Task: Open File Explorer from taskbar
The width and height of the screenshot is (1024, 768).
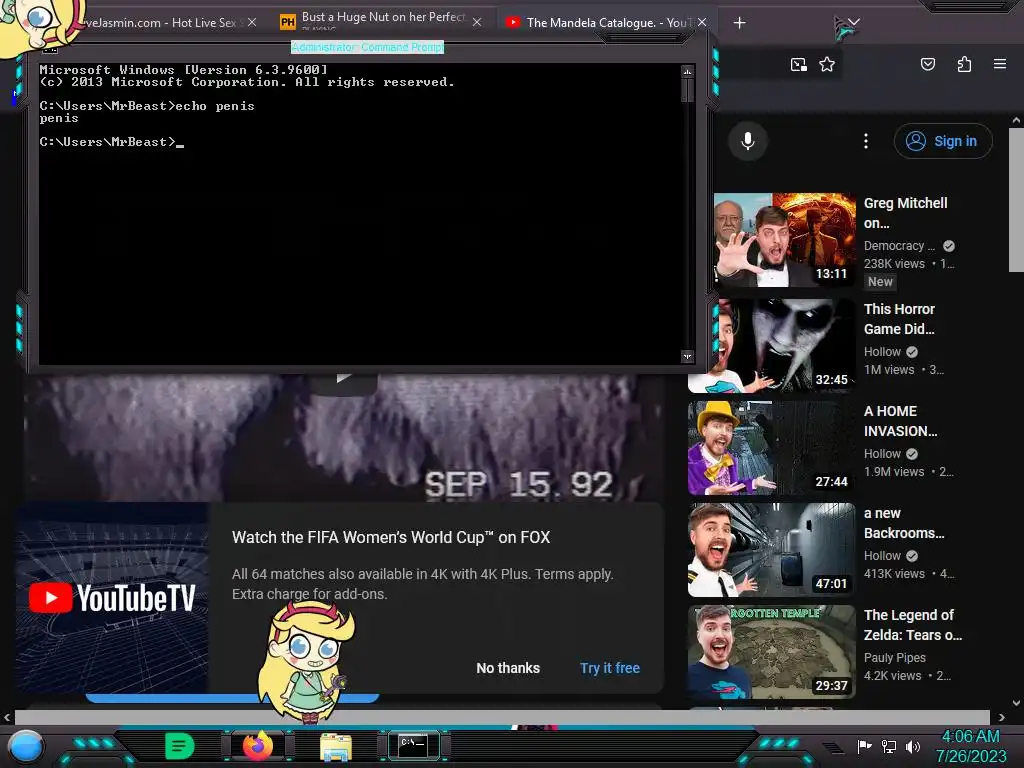Action: 336,747
